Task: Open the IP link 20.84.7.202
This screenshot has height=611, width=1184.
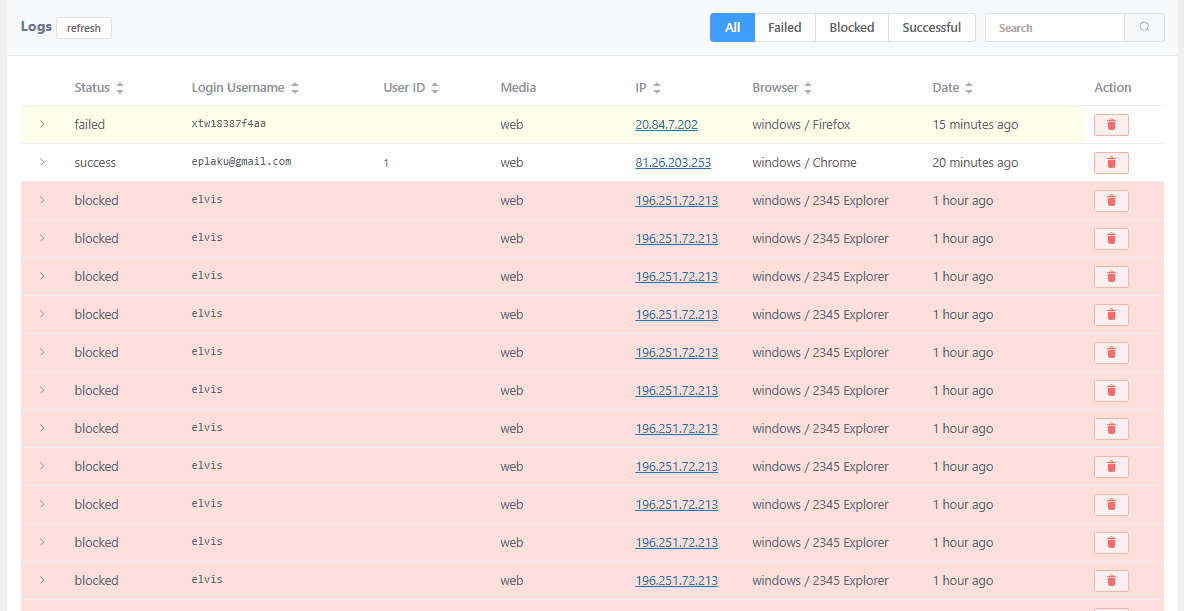Action: pos(666,124)
